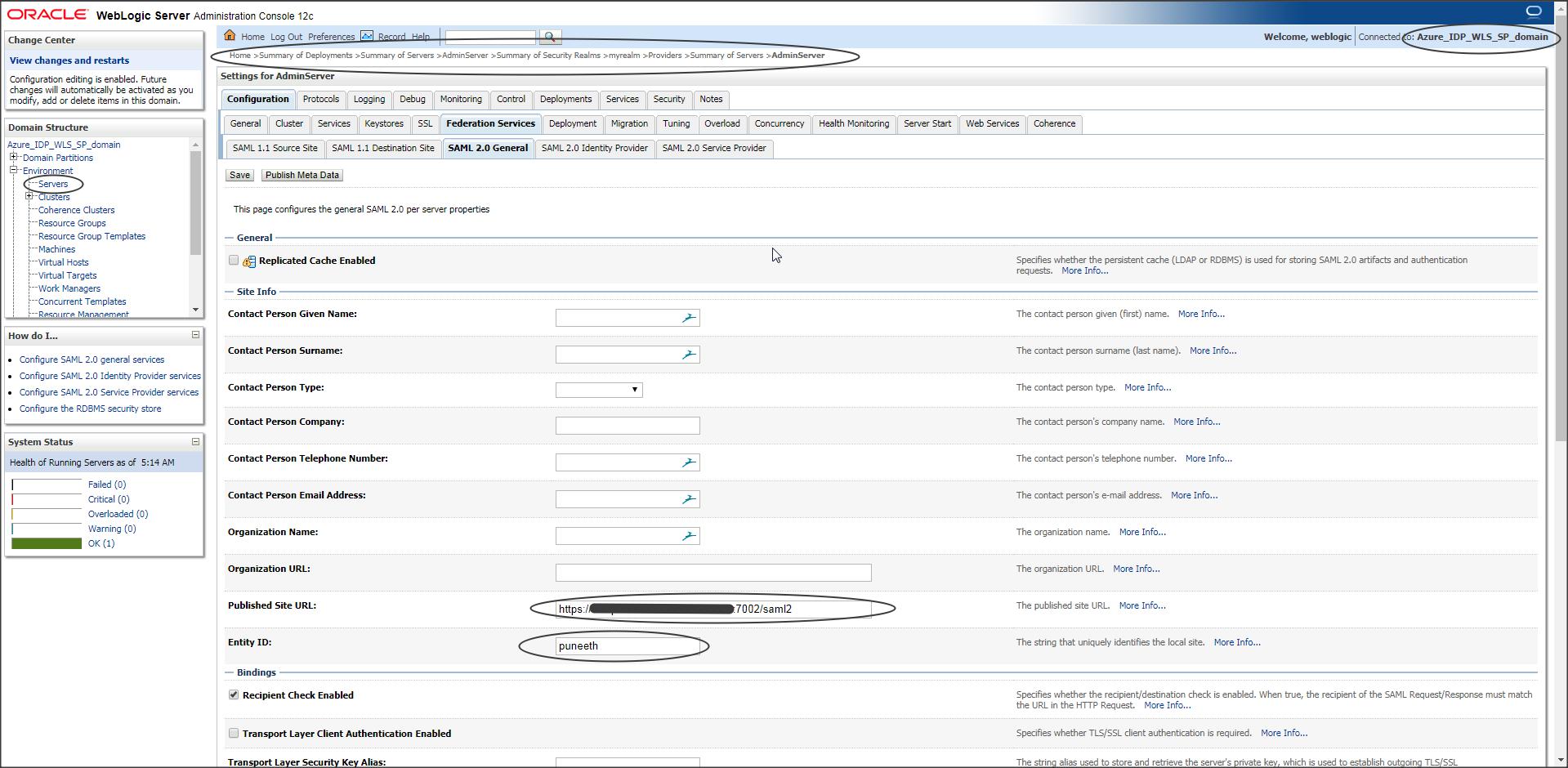Toggle Transport Layer Client Authentication Enabled checkbox

(234, 733)
